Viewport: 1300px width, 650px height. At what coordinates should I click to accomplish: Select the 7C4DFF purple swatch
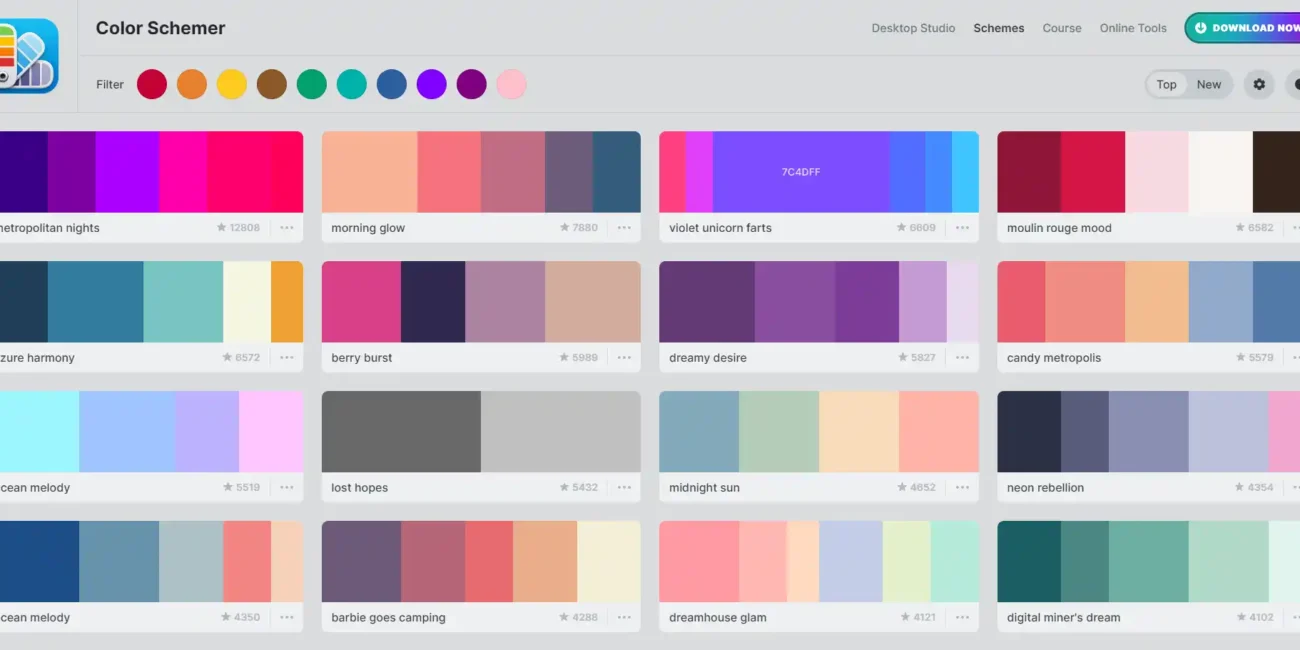click(x=801, y=172)
